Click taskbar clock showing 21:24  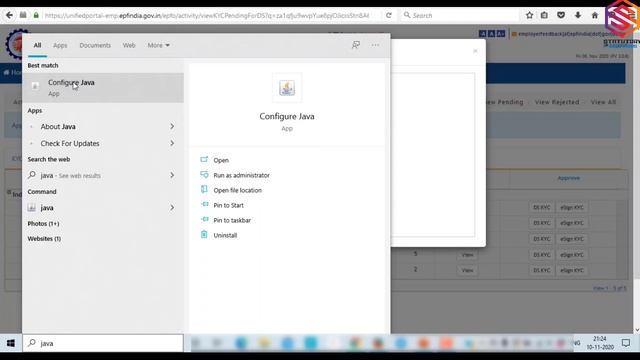[600, 343]
